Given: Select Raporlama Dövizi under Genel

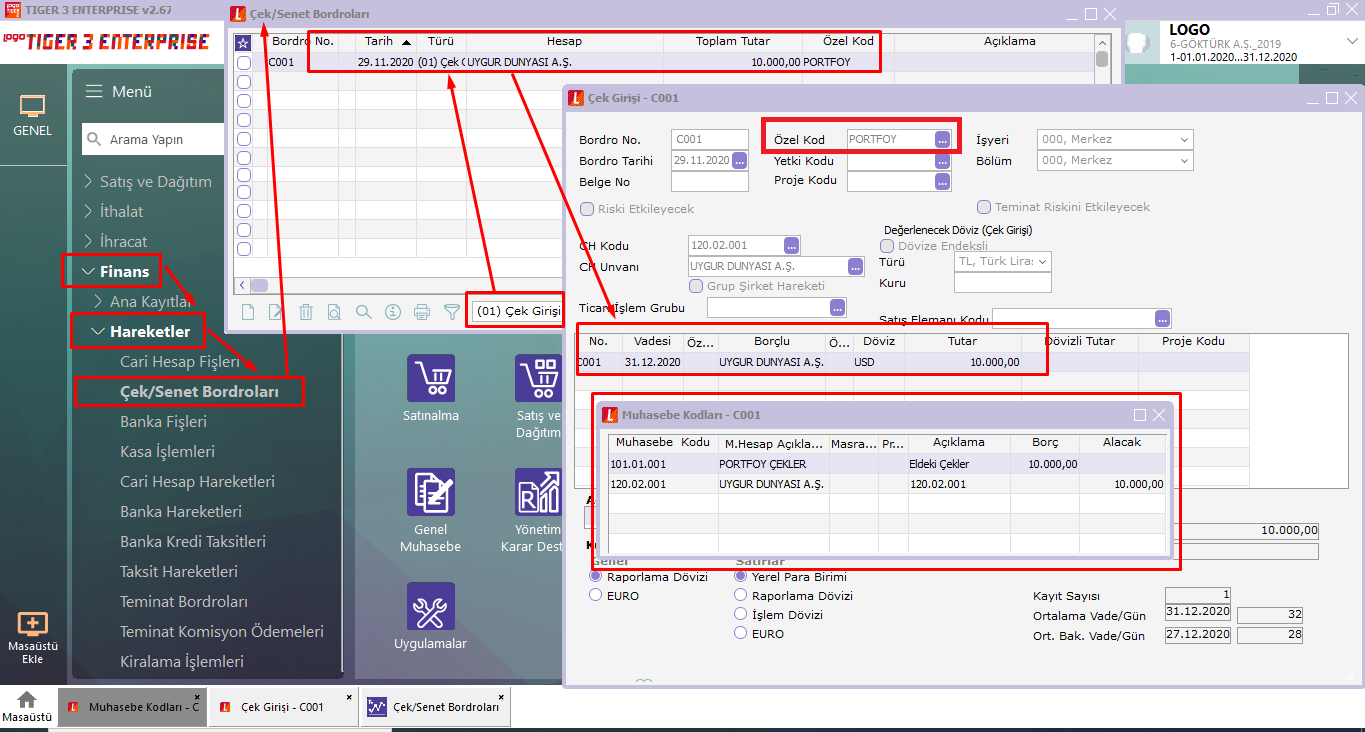Looking at the screenshot, I should [x=596, y=577].
